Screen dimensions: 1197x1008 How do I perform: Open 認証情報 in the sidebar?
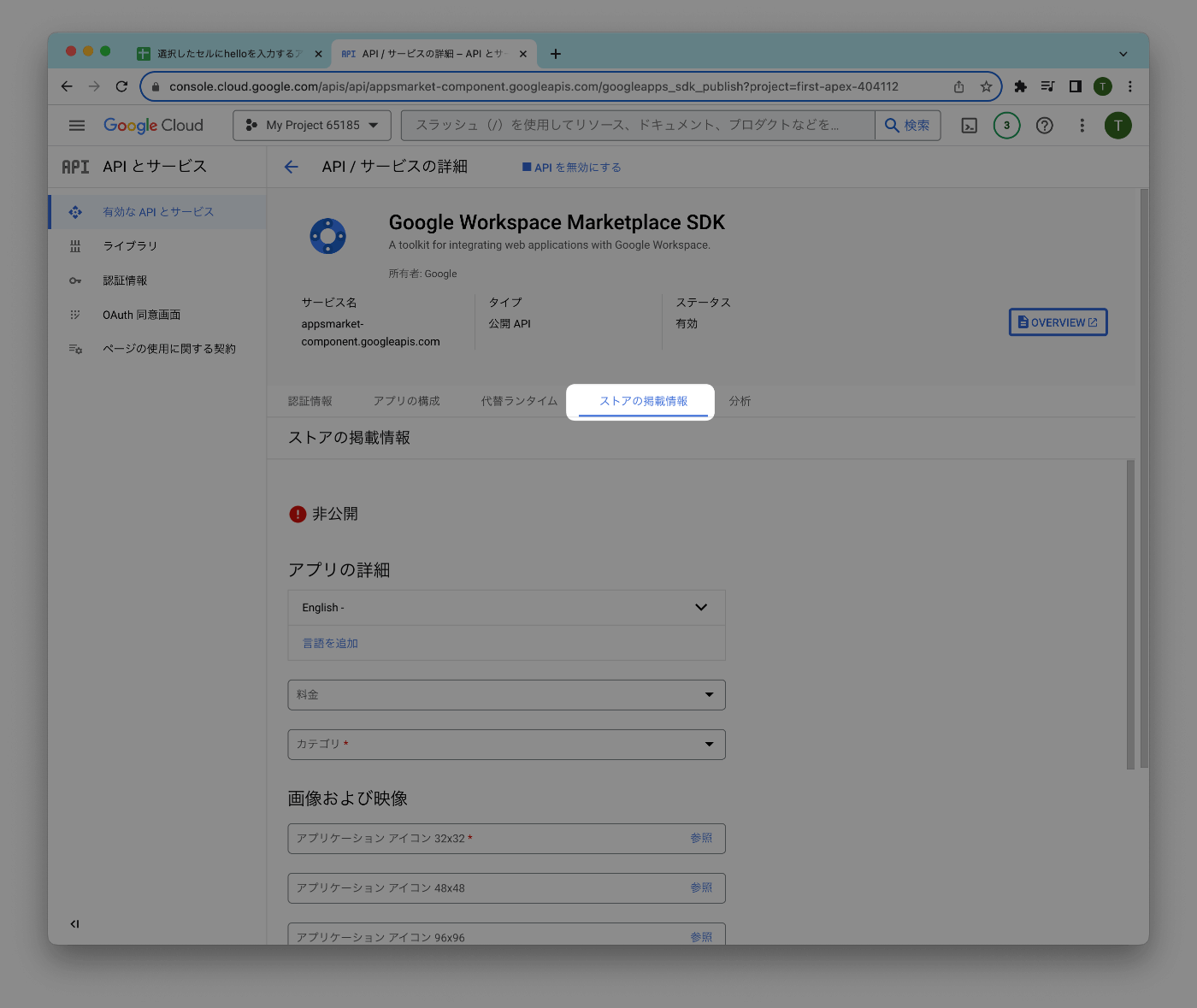(158, 280)
